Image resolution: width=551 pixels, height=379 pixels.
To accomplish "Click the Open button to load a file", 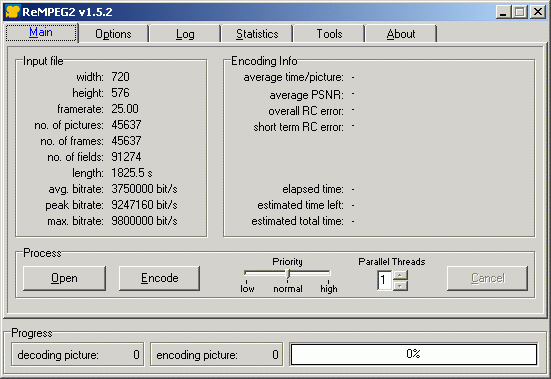I will [x=64, y=278].
